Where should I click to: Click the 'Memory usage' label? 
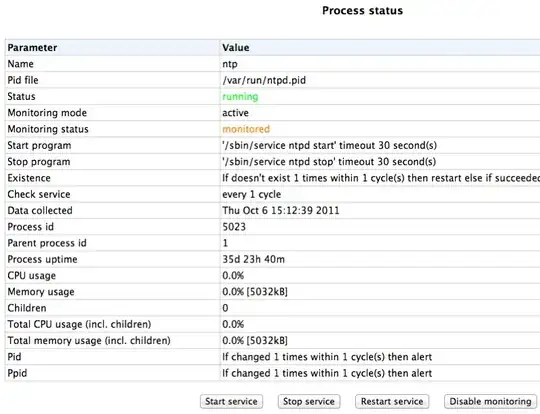tap(41, 292)
